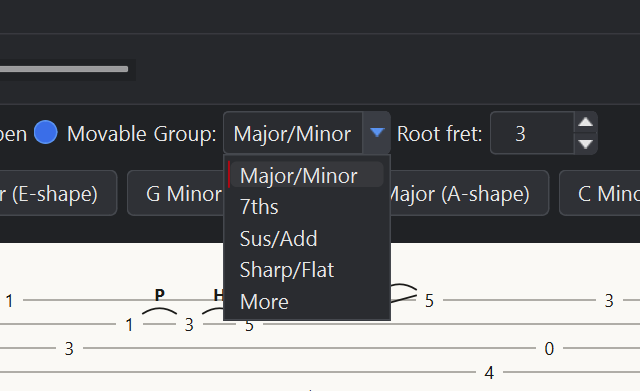
Task: Choose 7ths in dropdown list
Action: pos(307,207)
